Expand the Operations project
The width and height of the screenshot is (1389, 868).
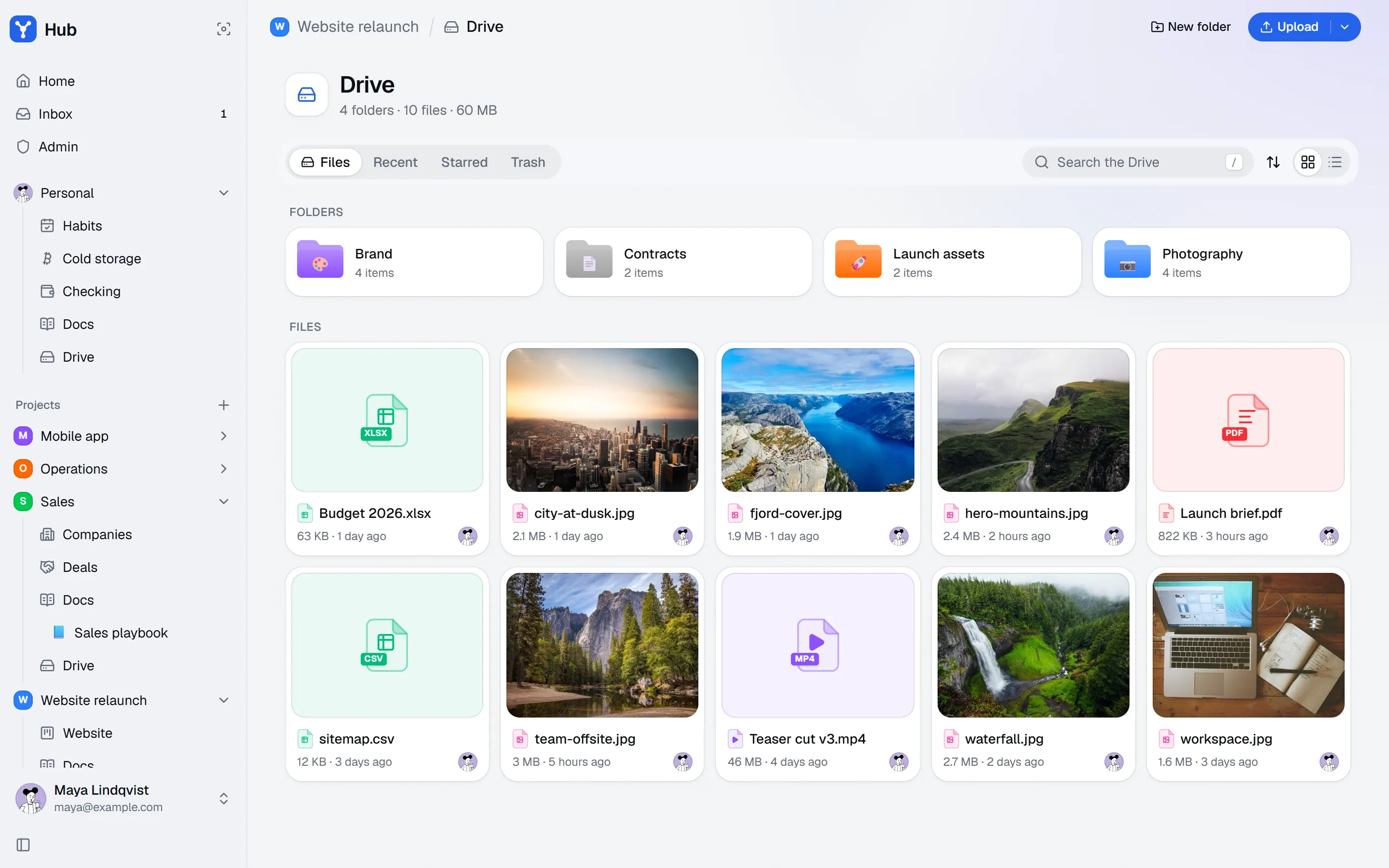pyautogui.click(x=224, y=468)
